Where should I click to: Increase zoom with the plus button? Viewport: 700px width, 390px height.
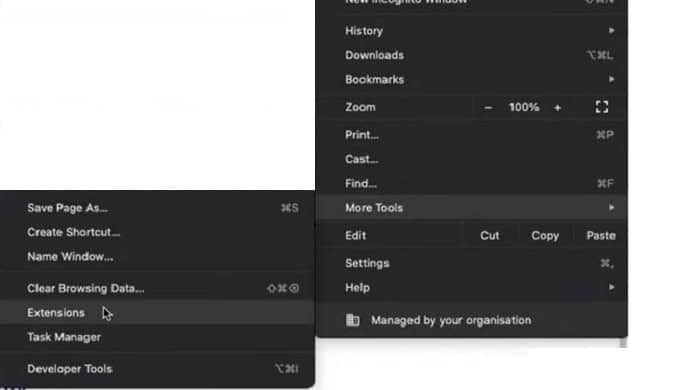pos(557,108)
